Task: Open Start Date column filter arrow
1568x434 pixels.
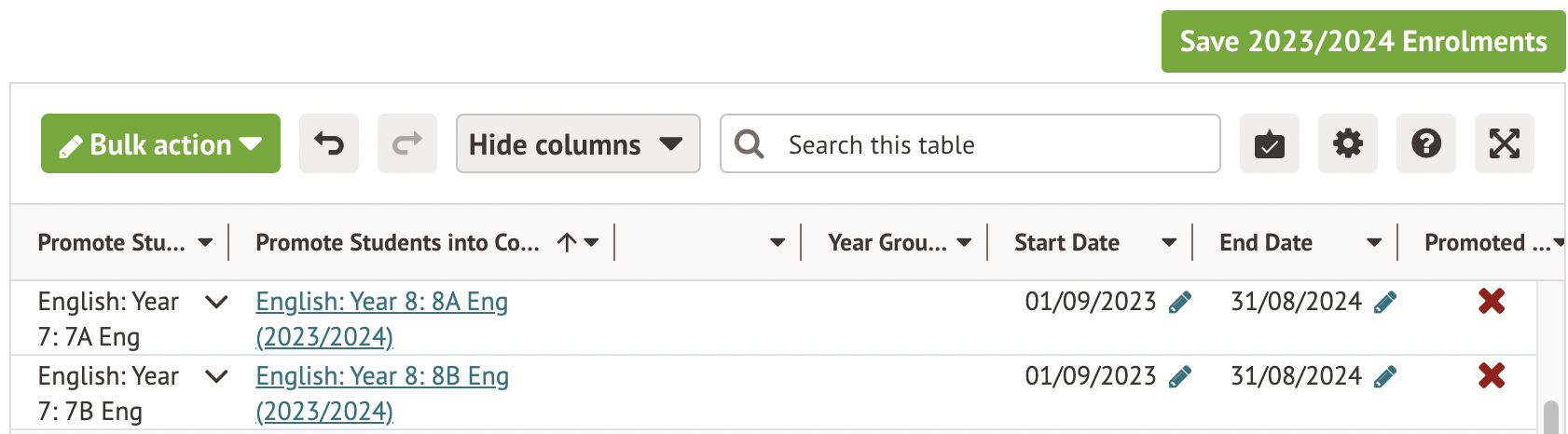Action: coord(1168,243)
